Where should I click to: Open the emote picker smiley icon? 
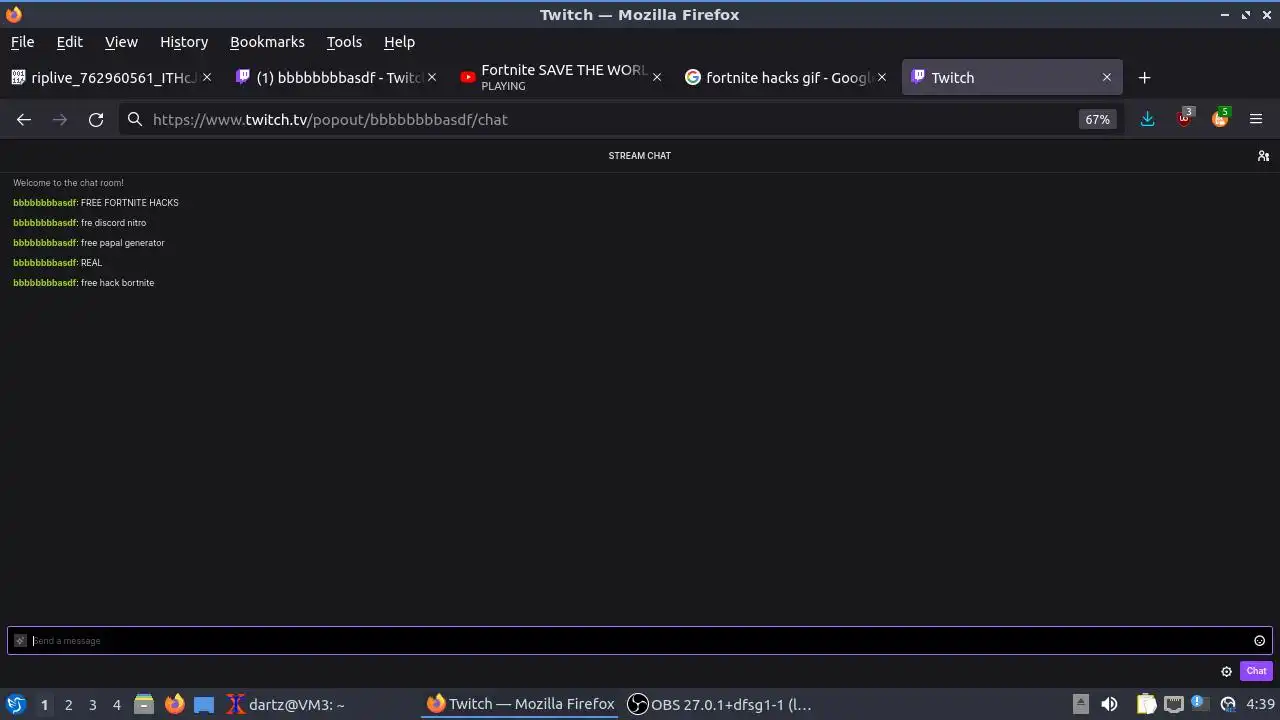(1259, 641)
